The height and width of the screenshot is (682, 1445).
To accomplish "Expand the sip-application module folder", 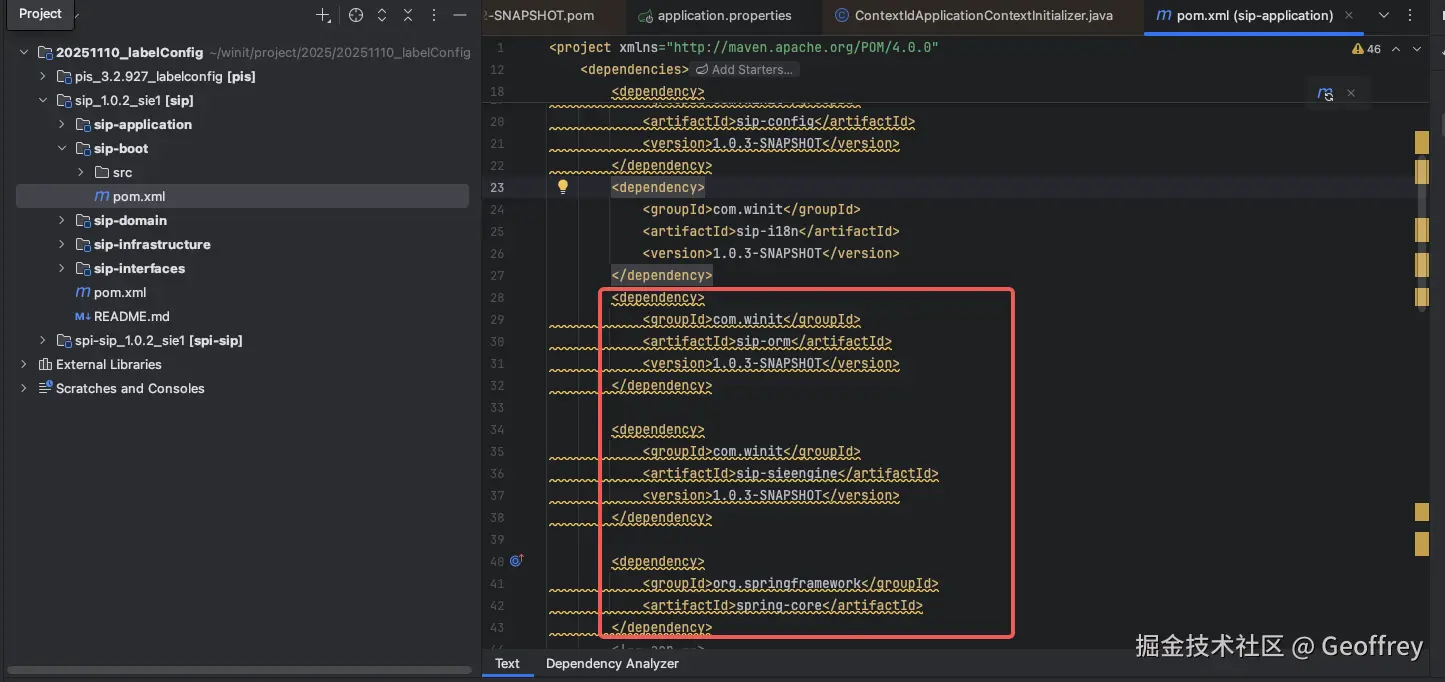I will pyautogui.click(x=61, y=124).
